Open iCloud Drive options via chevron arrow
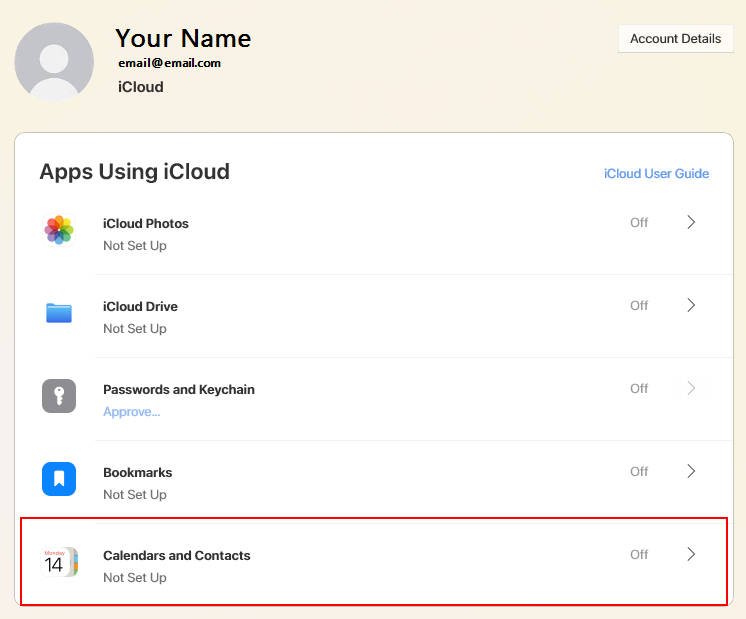 (691, 305)
